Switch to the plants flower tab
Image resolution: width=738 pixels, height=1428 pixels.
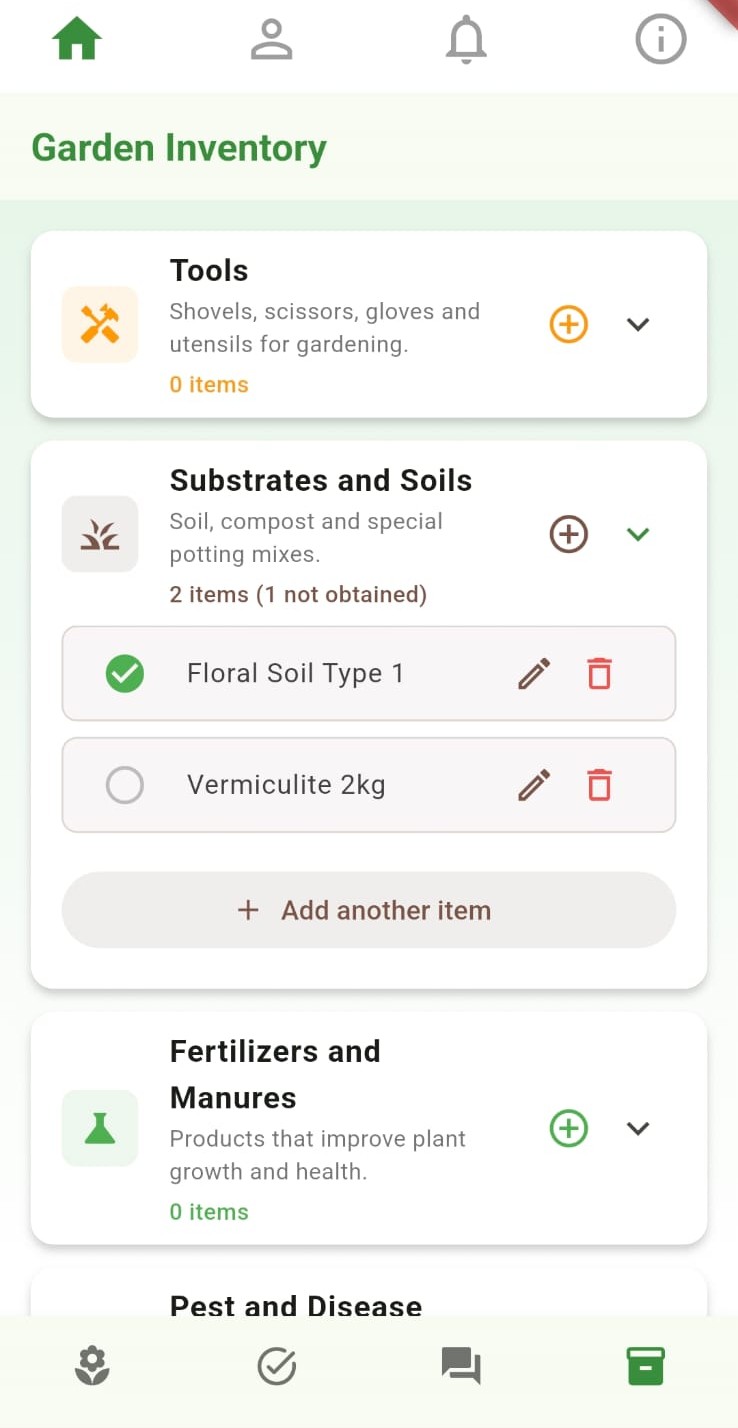click(x=92, y=1366)
